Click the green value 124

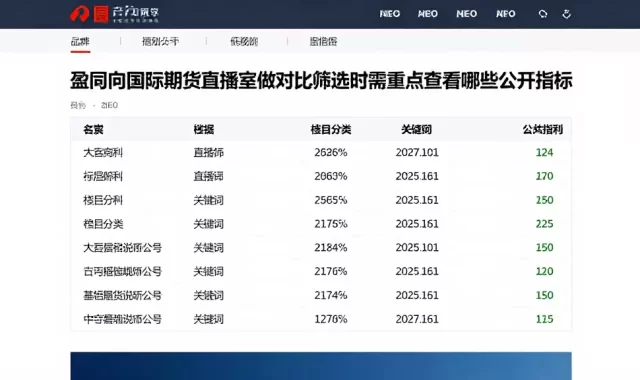click(544, 152)
